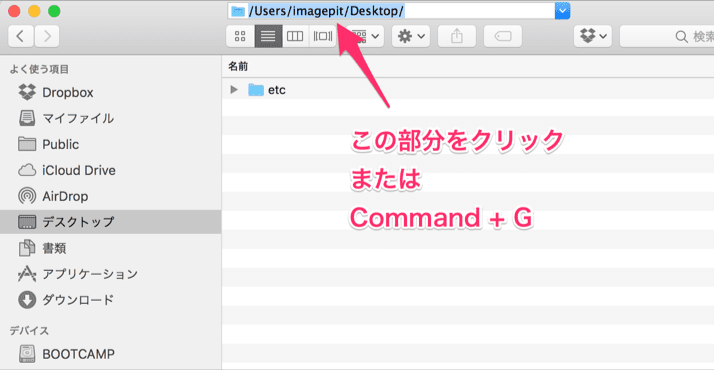Viewport: 714px width, 370px height.
Task: Switch to Cover Flow view
Action: pyautogui.click(x=323, y=36)
